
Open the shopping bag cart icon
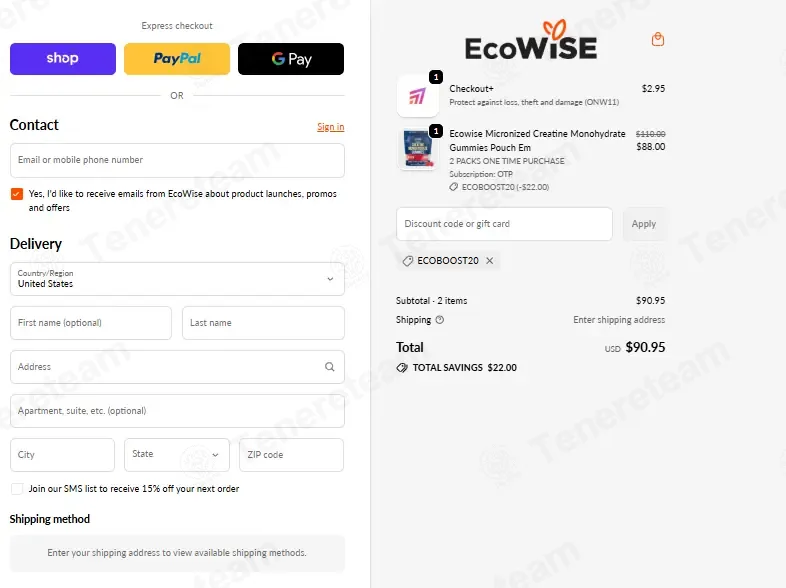pyautogui.click(x=658, y=39)
